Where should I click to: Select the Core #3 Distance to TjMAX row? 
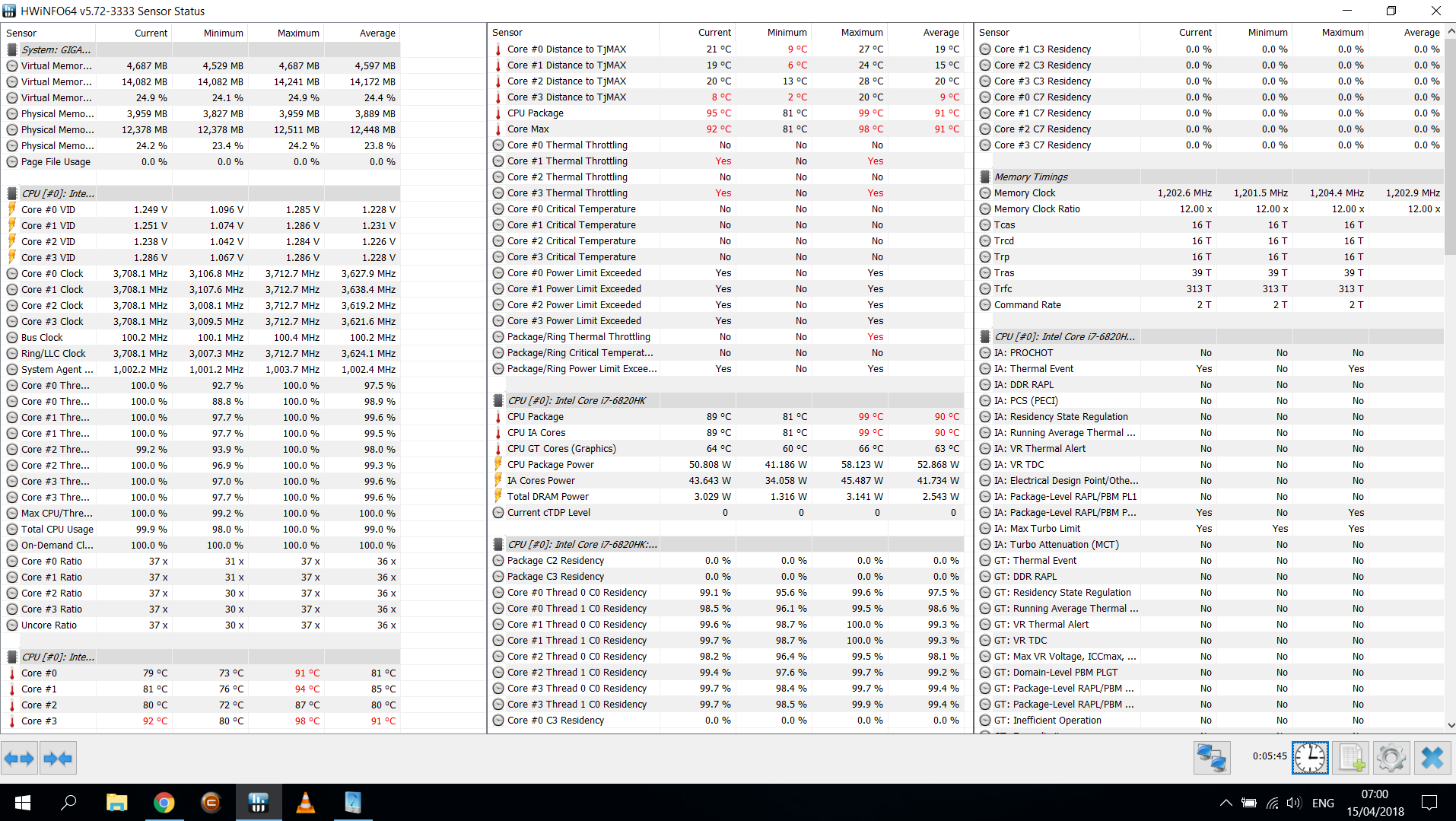(726, 97)
